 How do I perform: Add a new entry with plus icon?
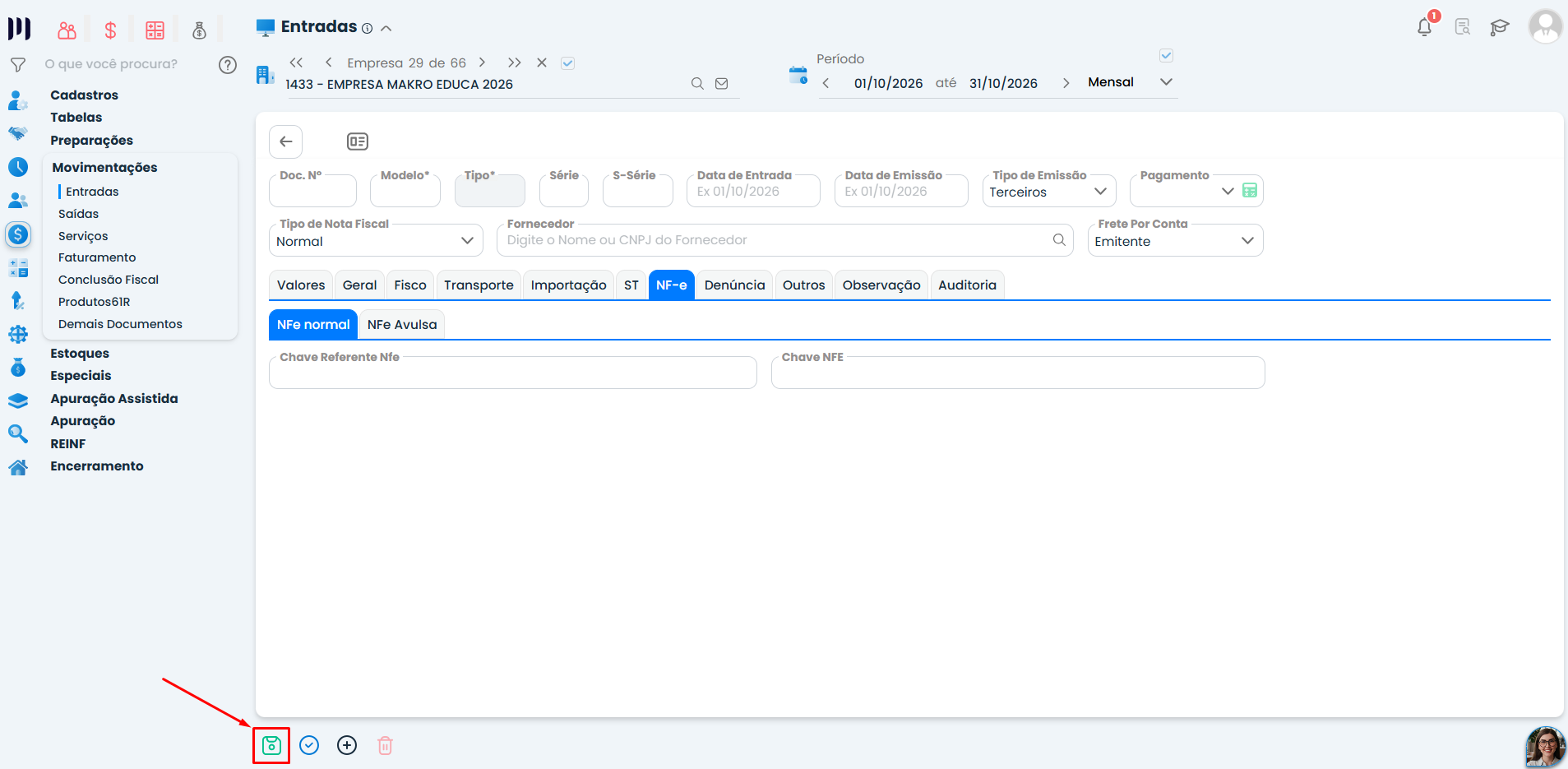tap(347, 745)
